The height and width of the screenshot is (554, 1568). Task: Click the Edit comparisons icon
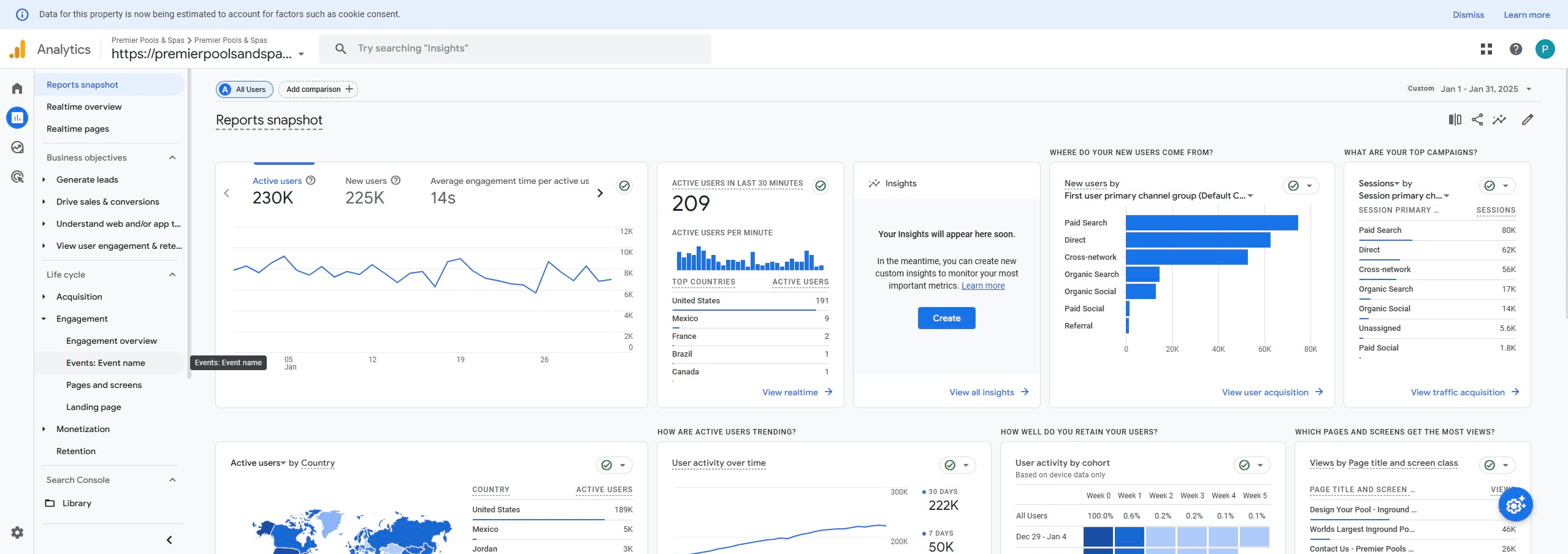(1455, 120)
